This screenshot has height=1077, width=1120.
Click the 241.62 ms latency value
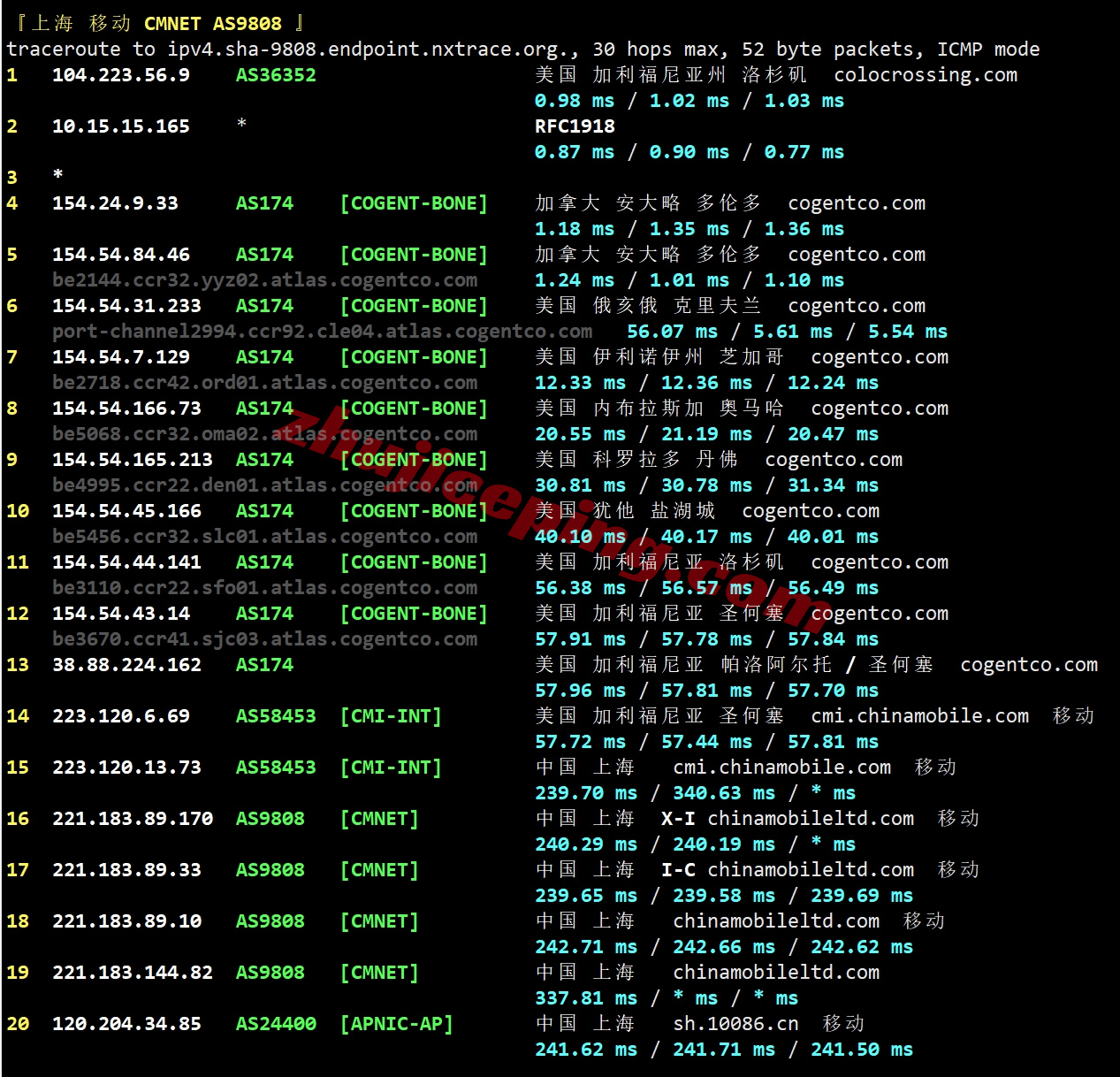[586, 1050]
